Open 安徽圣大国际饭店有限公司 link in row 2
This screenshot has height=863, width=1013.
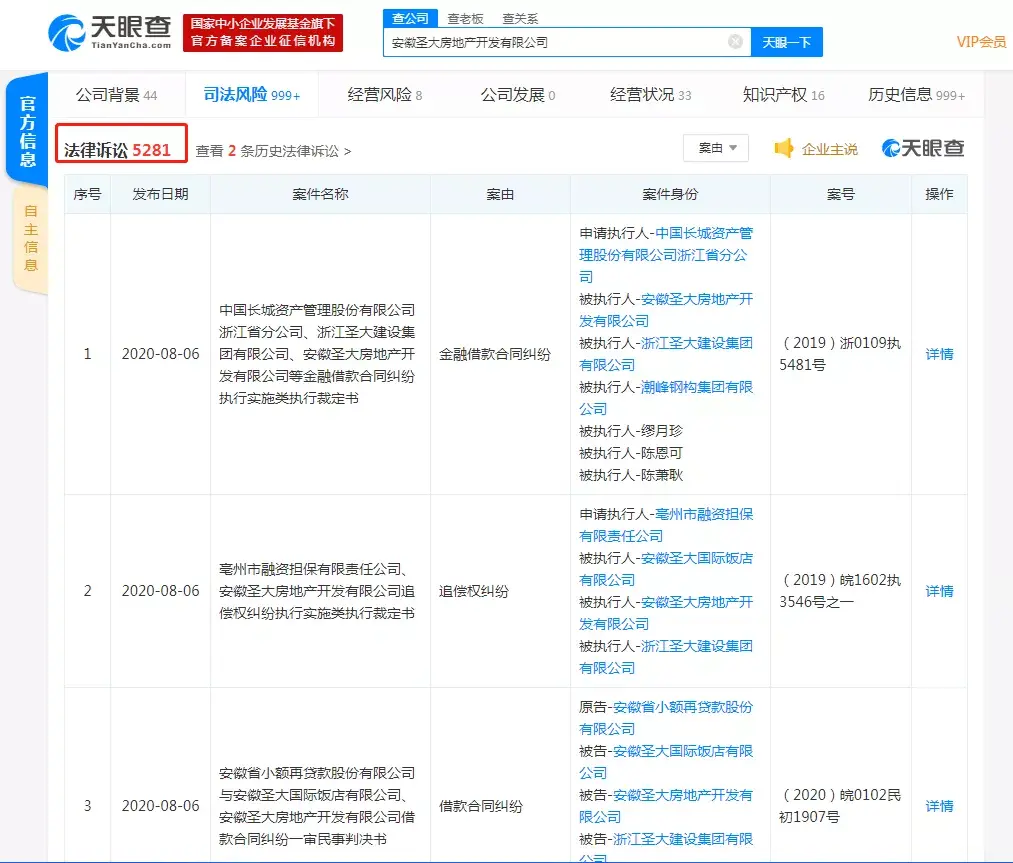click(665, 569)
